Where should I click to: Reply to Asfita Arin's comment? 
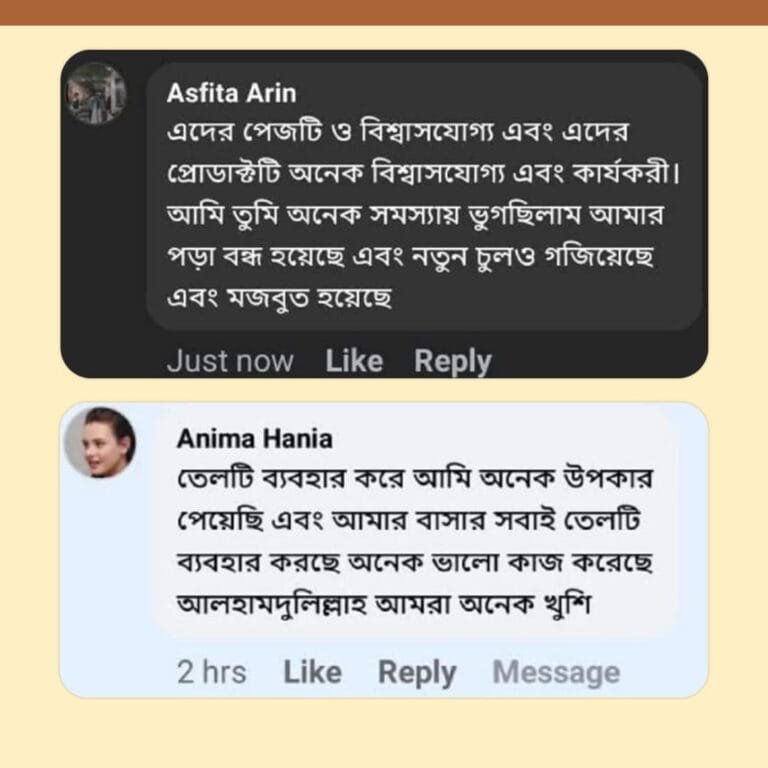[453, 361]
